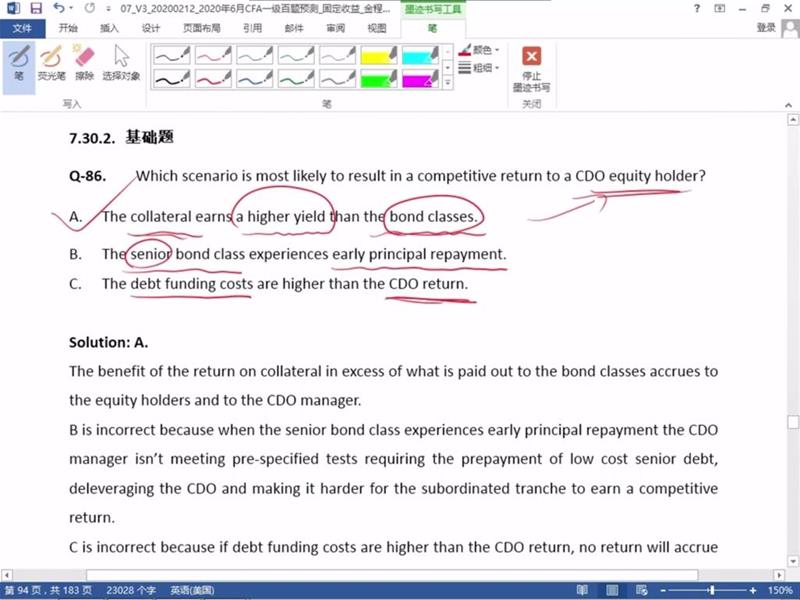Click the horizontal scrollbar right arrow
The image size is (800, 600).
(779, 575)
